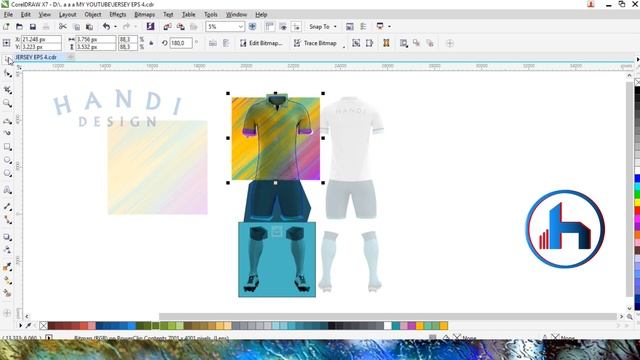Select the Zoom magnifier tool
The image size is (640, 360).
pos(7,104)
